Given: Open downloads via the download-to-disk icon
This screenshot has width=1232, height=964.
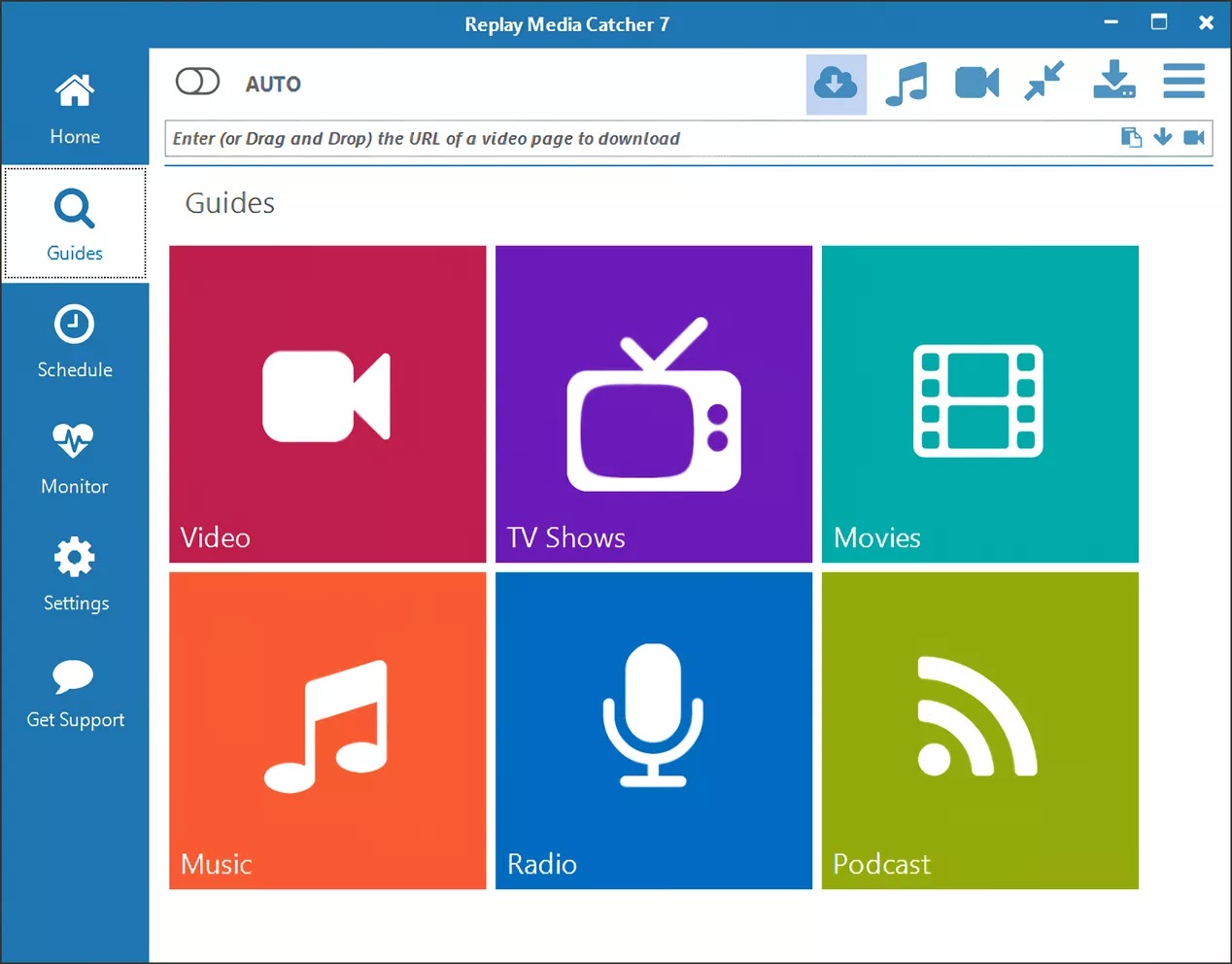Looking at the screenshot, I should pos(1113,83).
